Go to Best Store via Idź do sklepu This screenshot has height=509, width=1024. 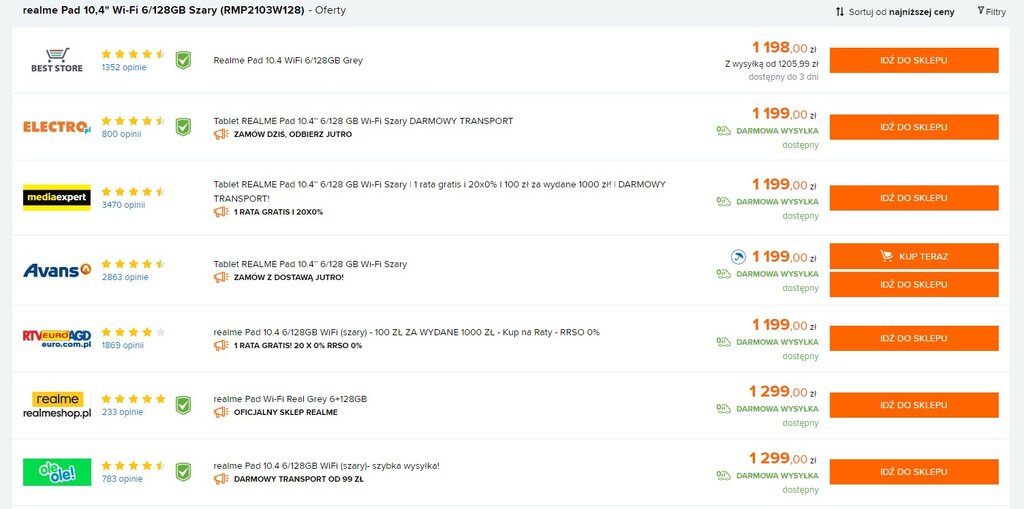tap(914, 60)
